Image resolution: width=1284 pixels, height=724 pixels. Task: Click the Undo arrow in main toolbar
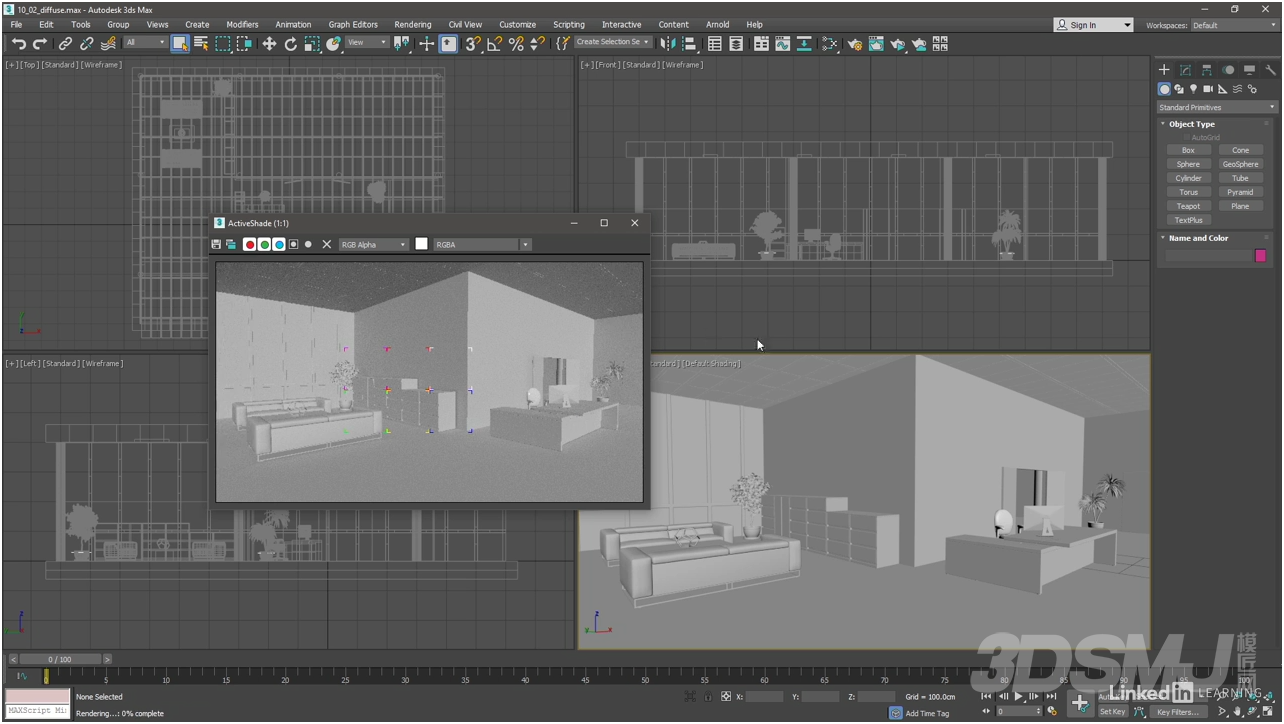tap(19, 44)
